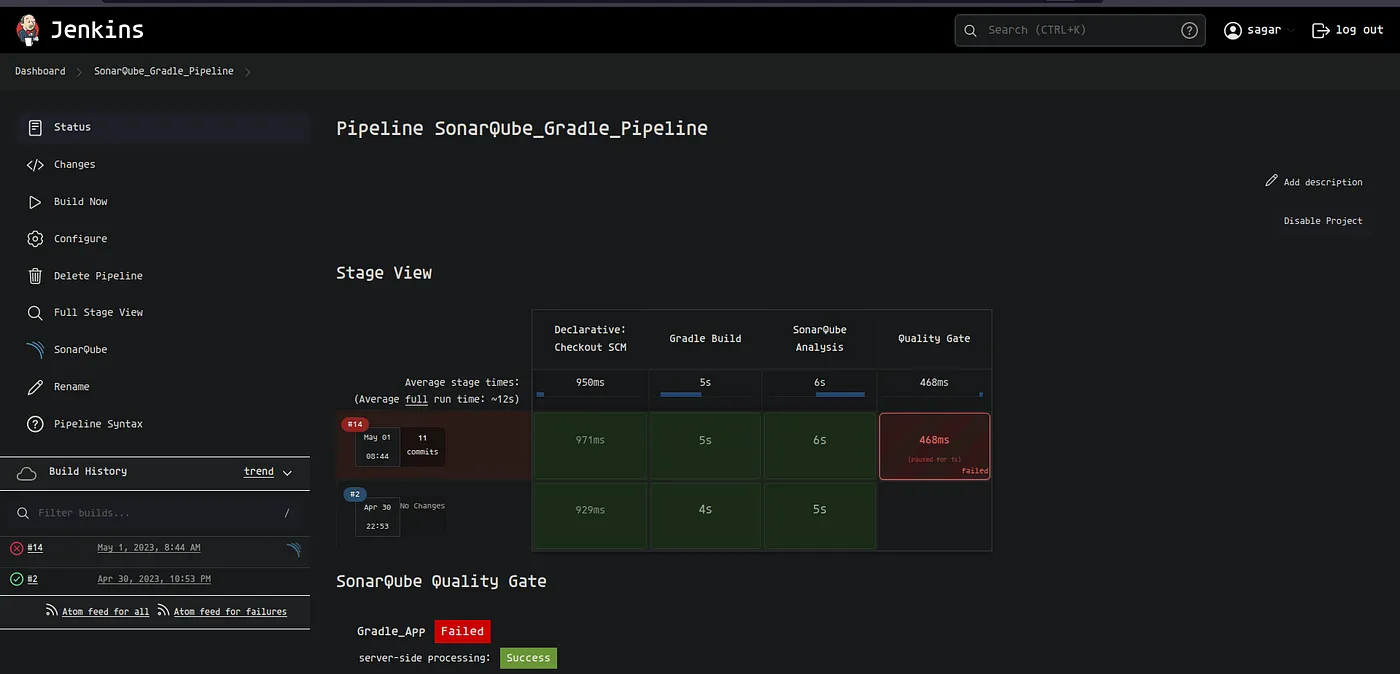Open build #2 link in Build History
The image size is (1400, 674).
[32, 579]
